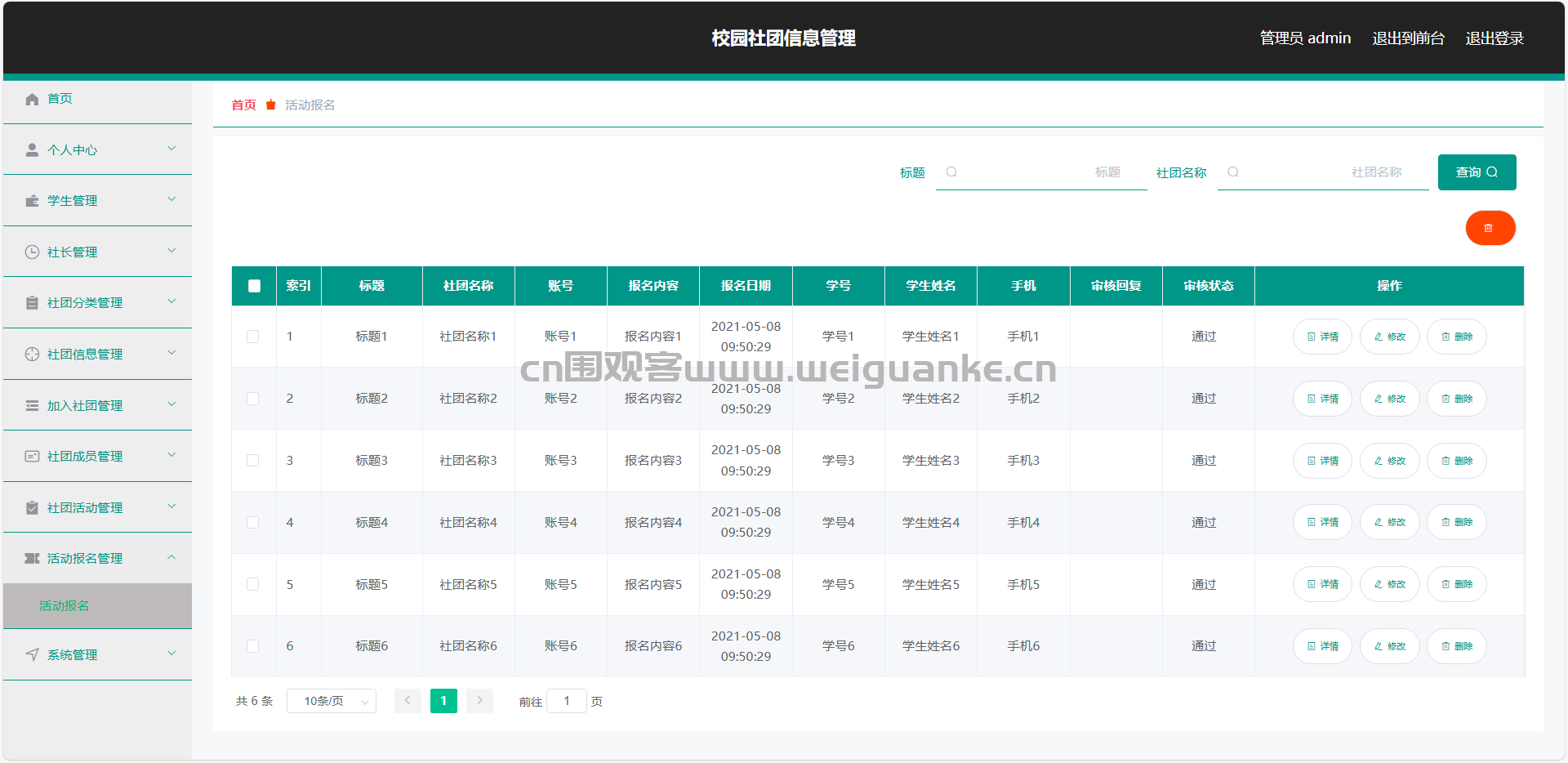Click the 查询 search button
1568x763 pixels.
pos(1477,172)
